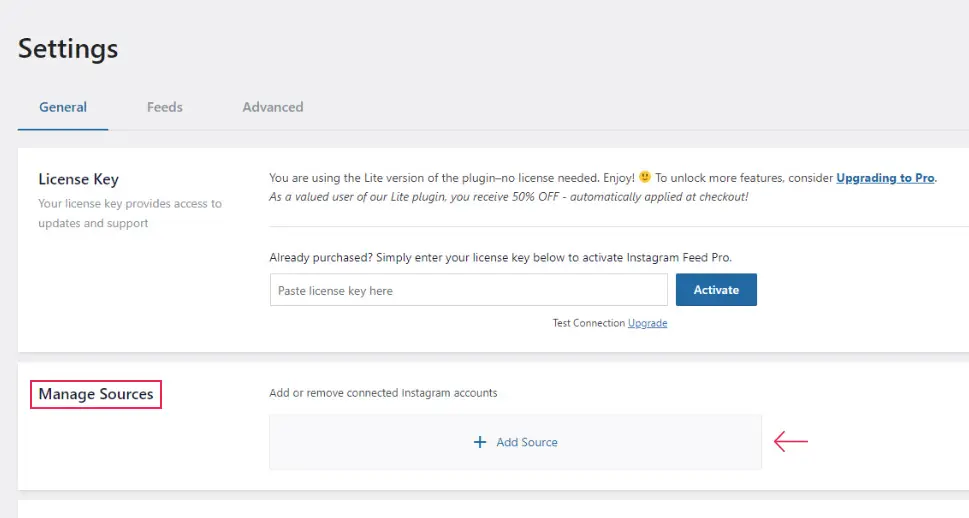Click the Test Connection text

(588, 323)
